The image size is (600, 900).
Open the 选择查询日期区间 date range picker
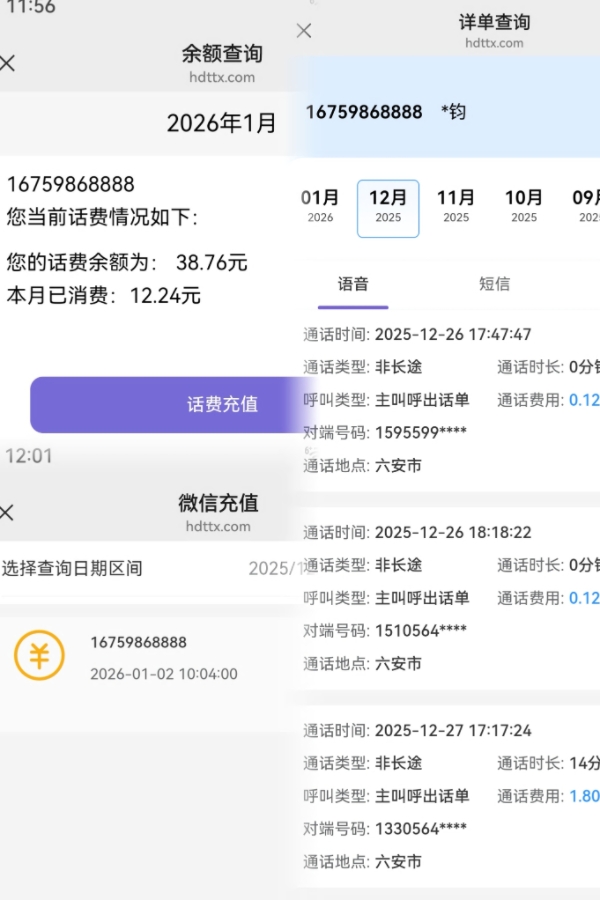(x=72, y=568)
